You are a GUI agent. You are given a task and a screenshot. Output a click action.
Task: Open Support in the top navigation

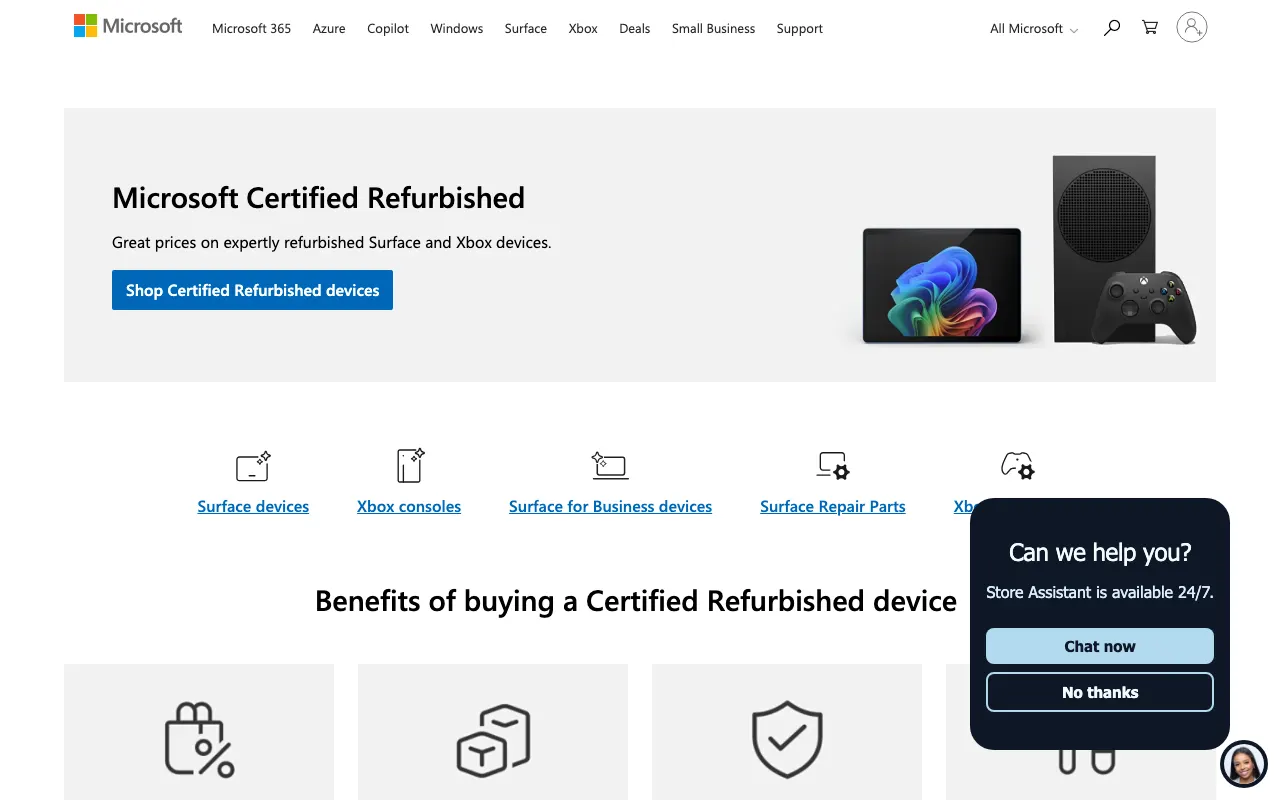(x=800, y=29)
